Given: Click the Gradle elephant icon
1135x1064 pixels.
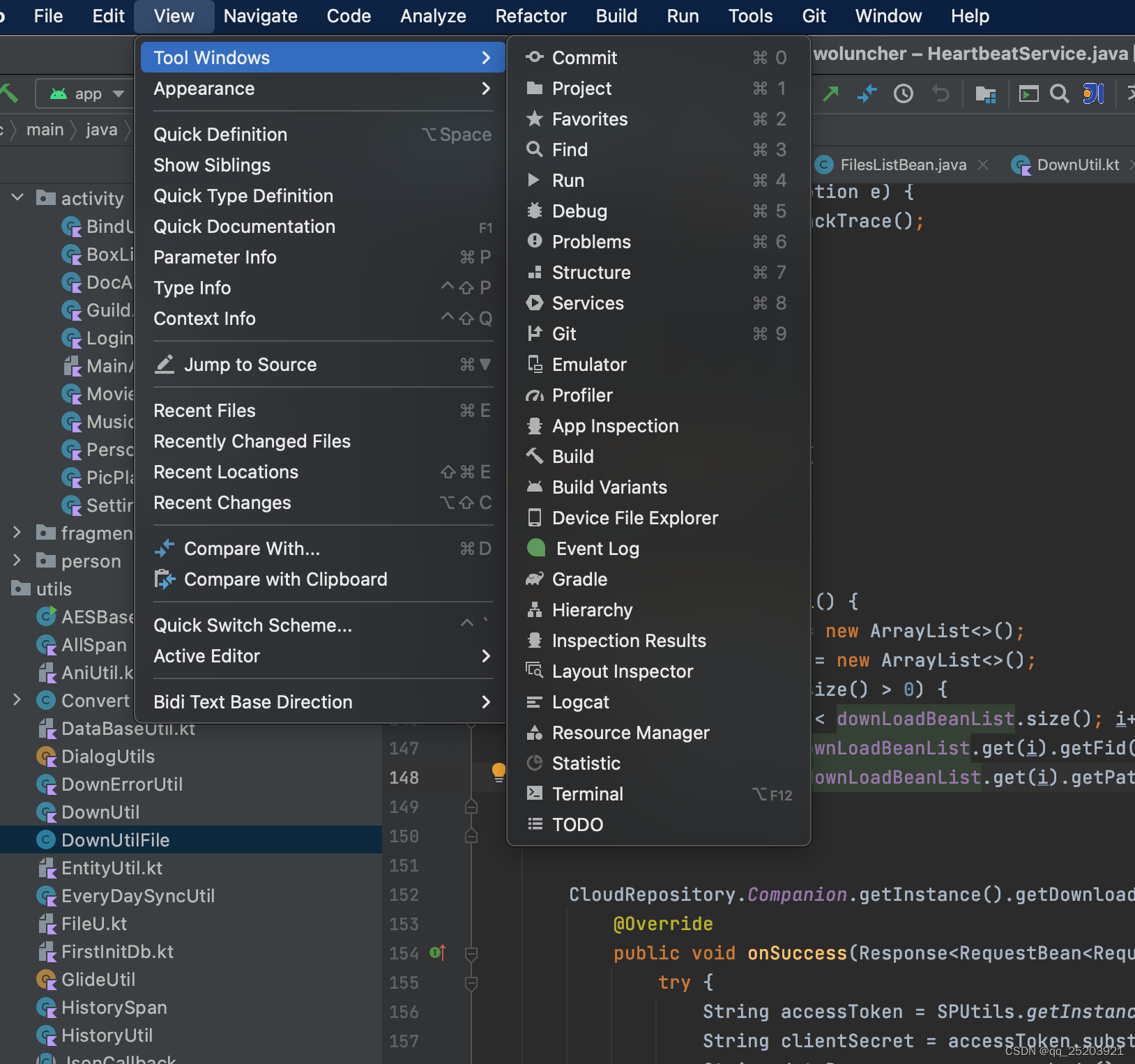Looking at the screenshot, I should click(535, 579).
